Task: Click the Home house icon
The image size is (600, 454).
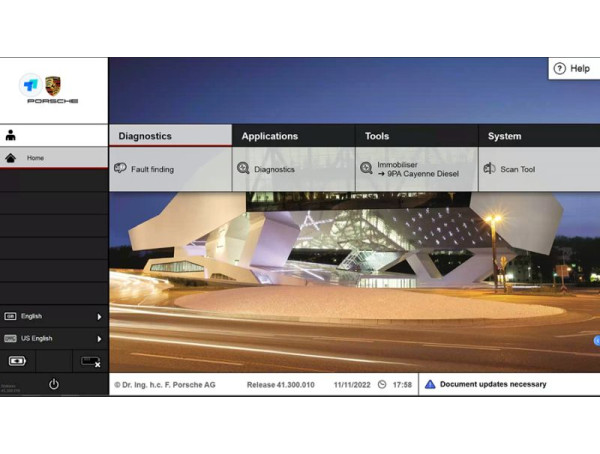Action: pos(11,158)
